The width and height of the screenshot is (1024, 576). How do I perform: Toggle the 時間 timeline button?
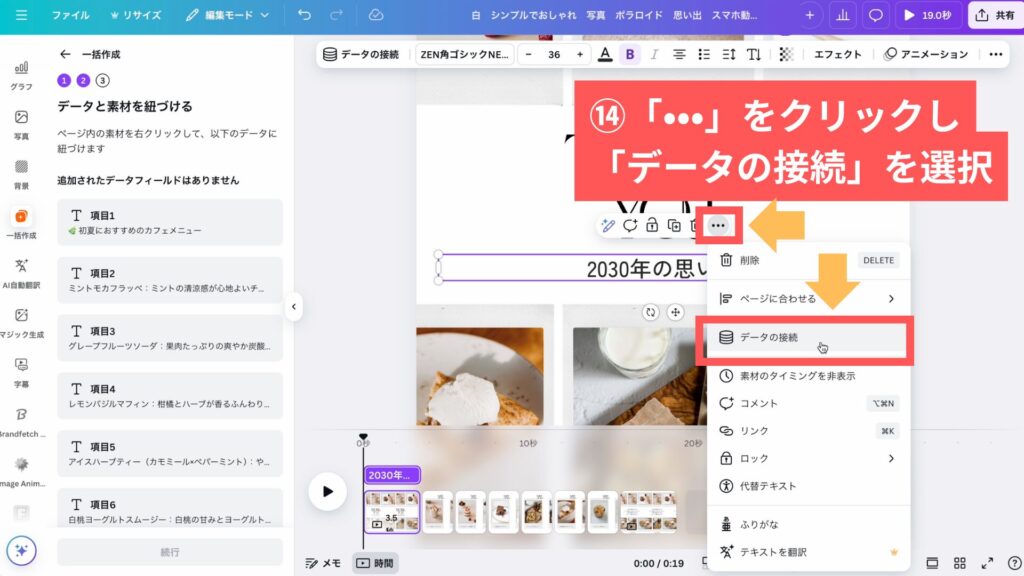[x=376, y=563]
